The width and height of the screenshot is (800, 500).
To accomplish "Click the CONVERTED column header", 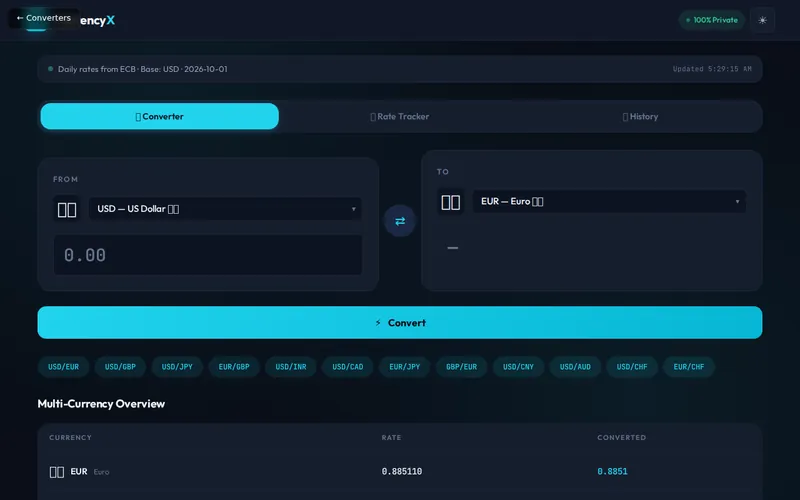I will click(621, 437).
